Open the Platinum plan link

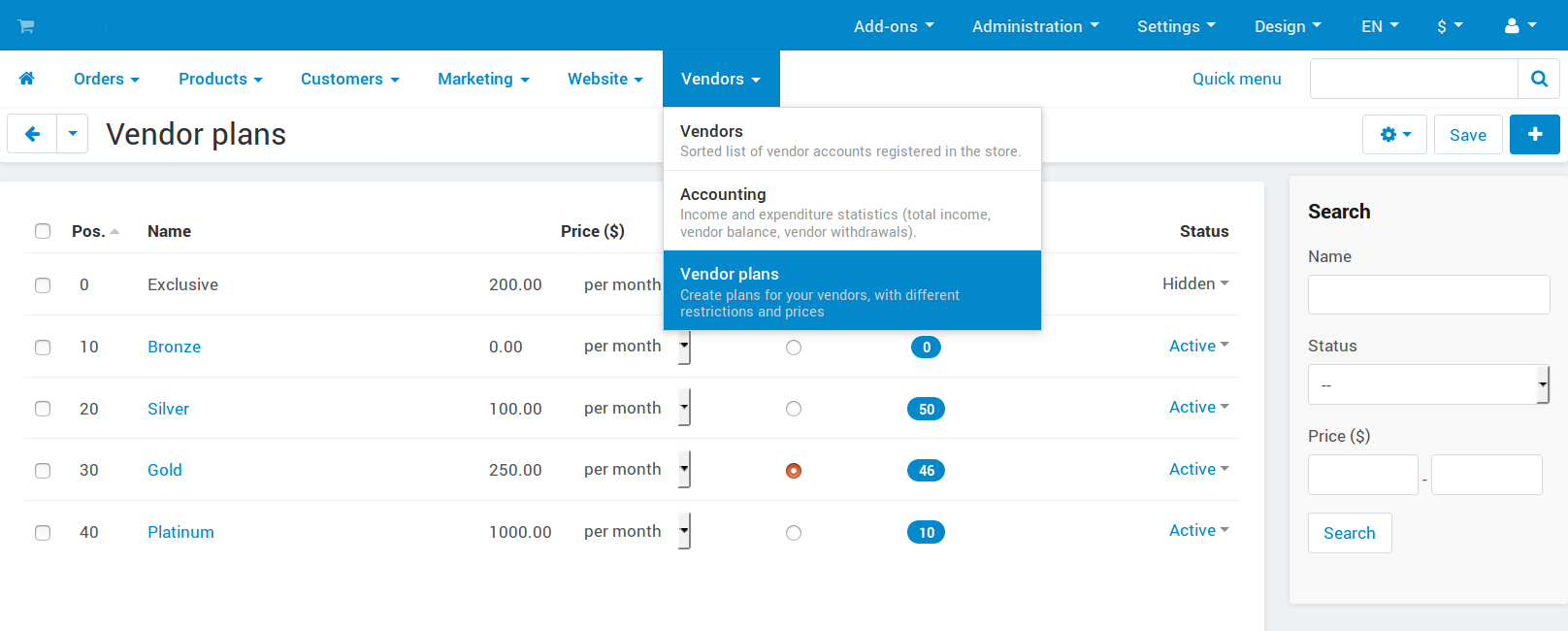click(180, 532)
